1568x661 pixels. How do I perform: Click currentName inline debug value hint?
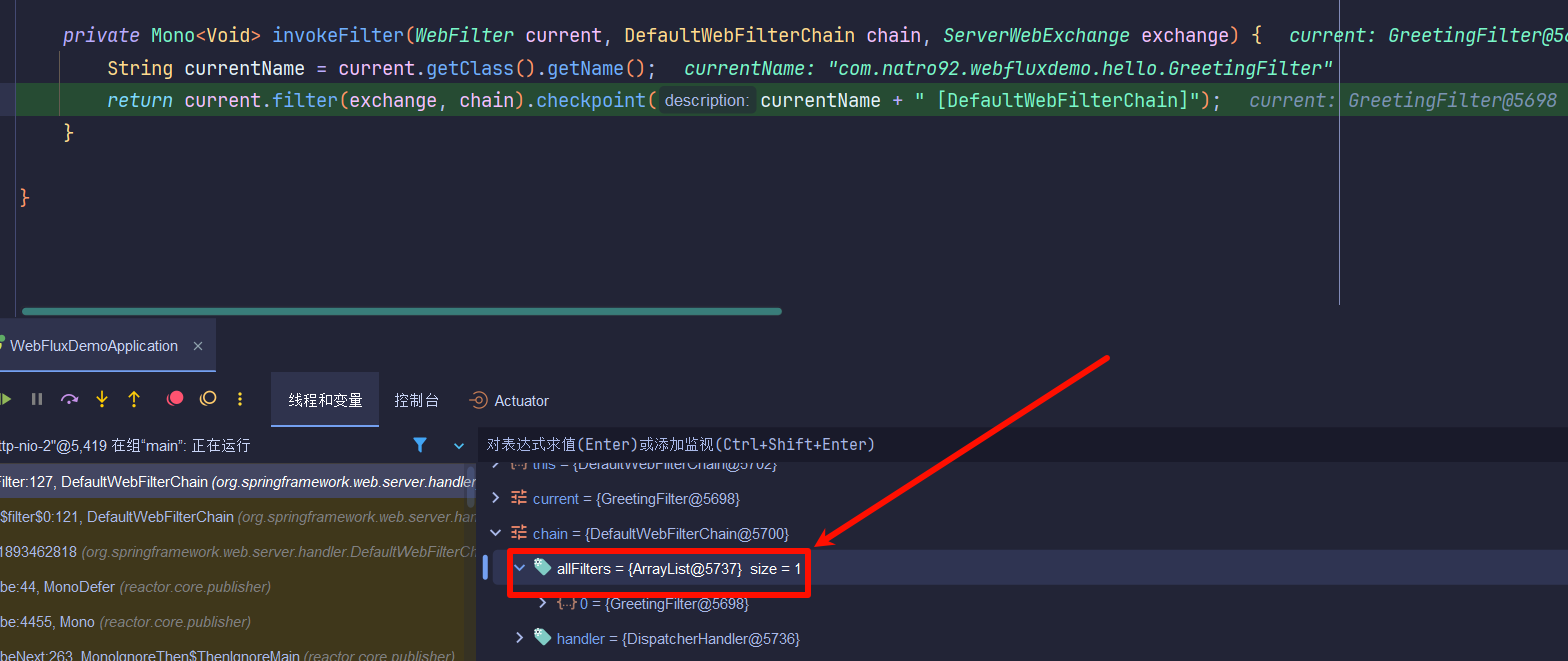[1009, 69]
